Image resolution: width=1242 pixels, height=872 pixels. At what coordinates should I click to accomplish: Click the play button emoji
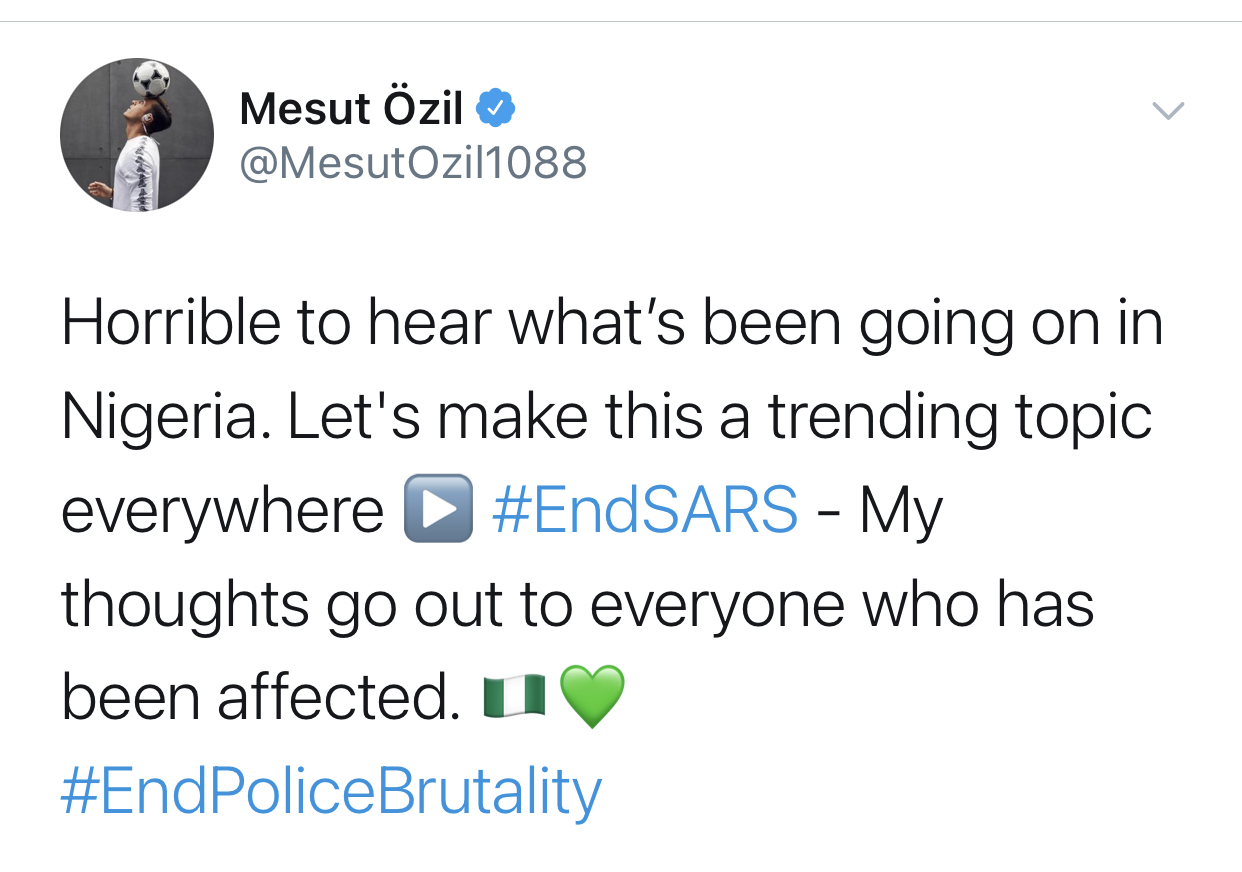[x=437, y=509]
